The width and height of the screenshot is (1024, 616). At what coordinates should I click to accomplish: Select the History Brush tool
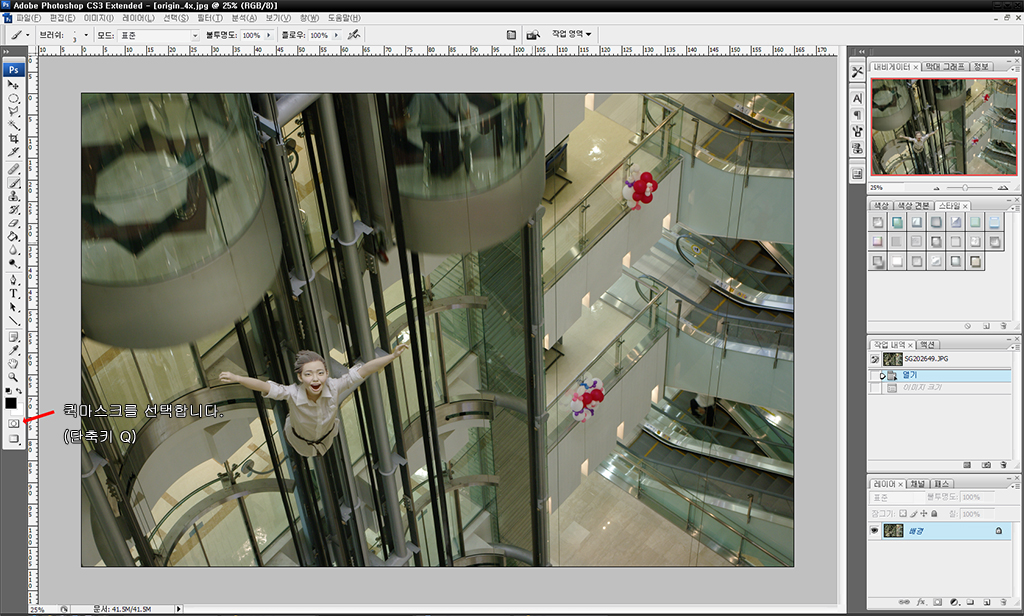tap(13, 210)
